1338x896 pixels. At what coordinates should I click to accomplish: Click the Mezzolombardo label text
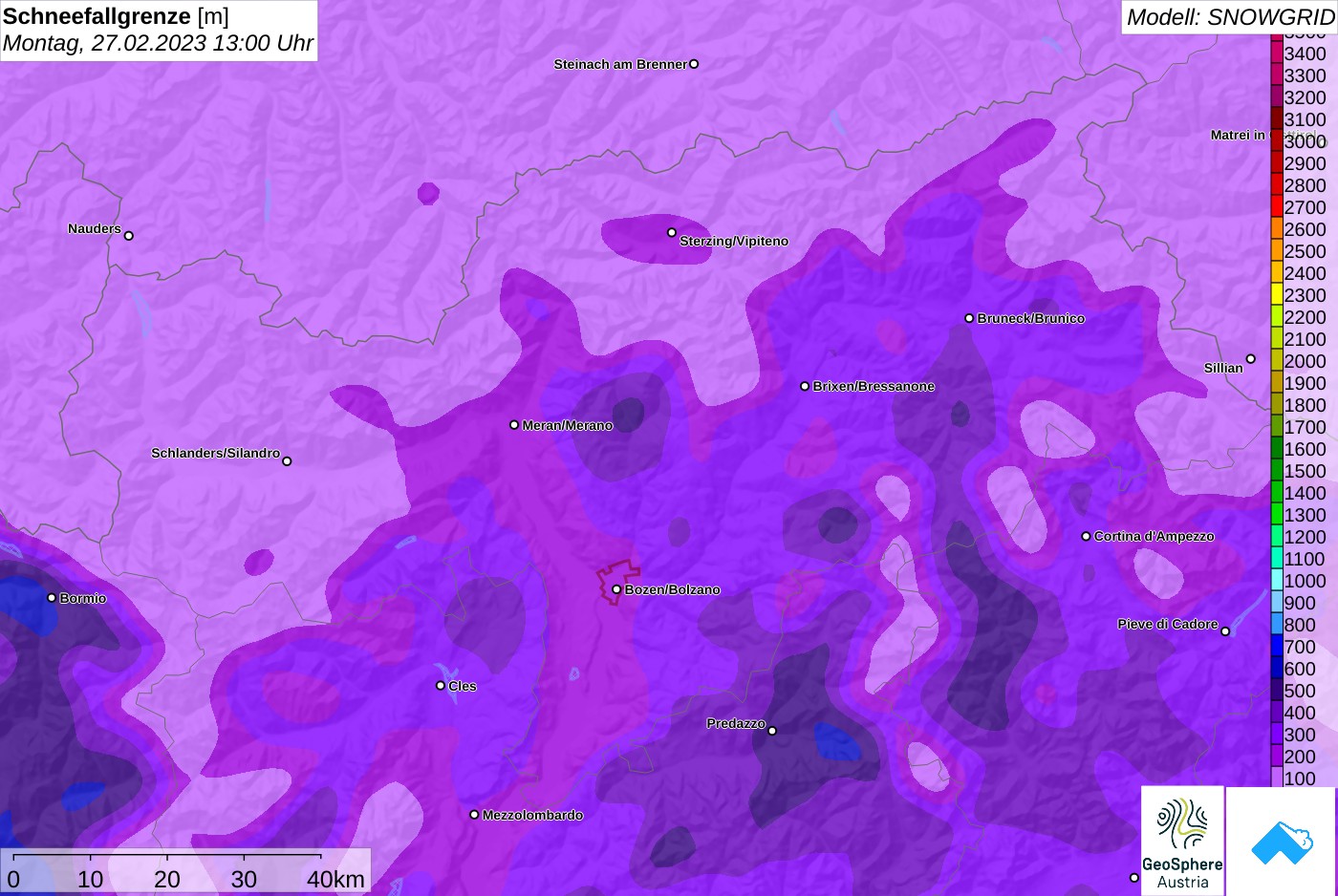point(532,815)
